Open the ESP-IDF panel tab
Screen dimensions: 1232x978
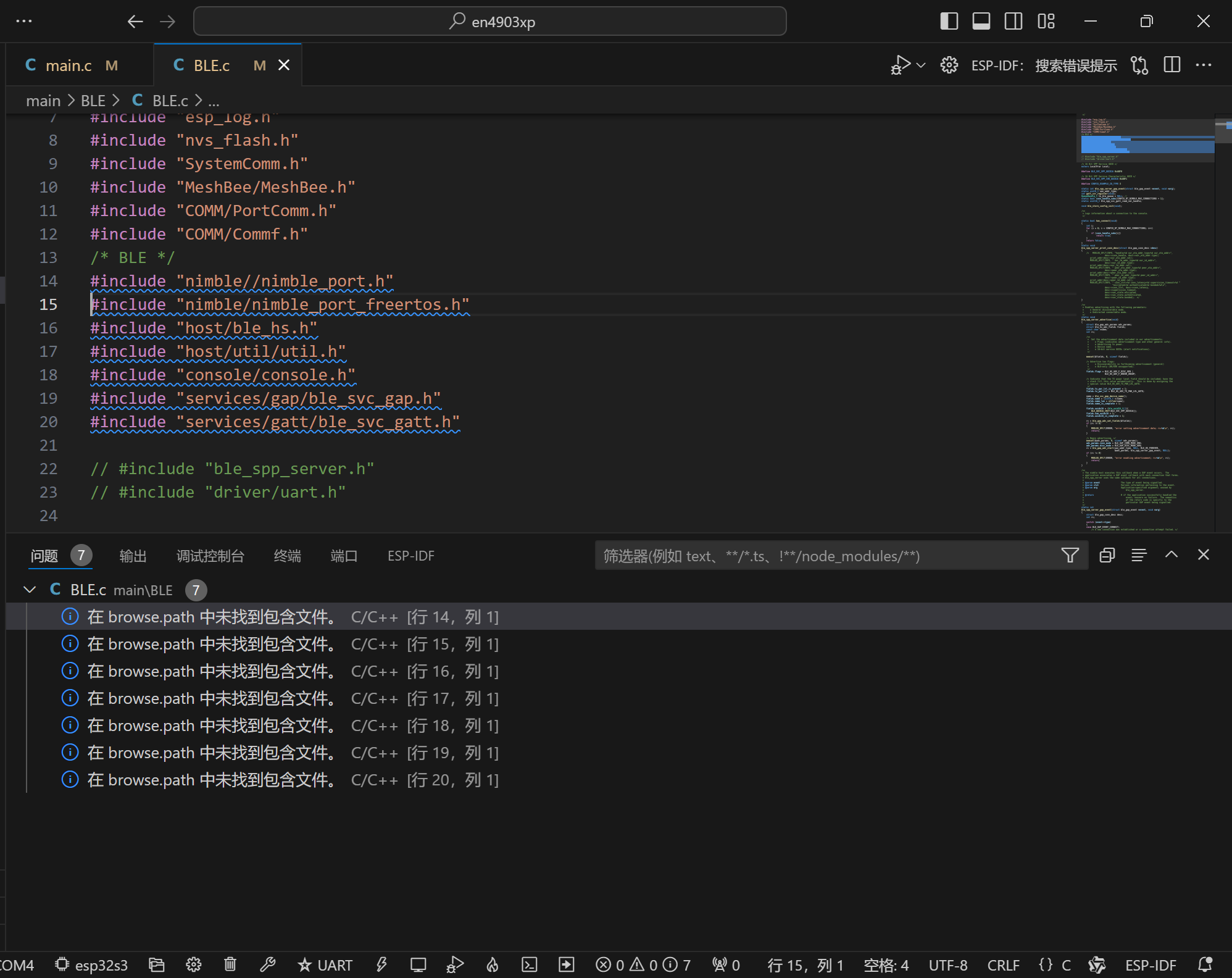click(411, 556)
